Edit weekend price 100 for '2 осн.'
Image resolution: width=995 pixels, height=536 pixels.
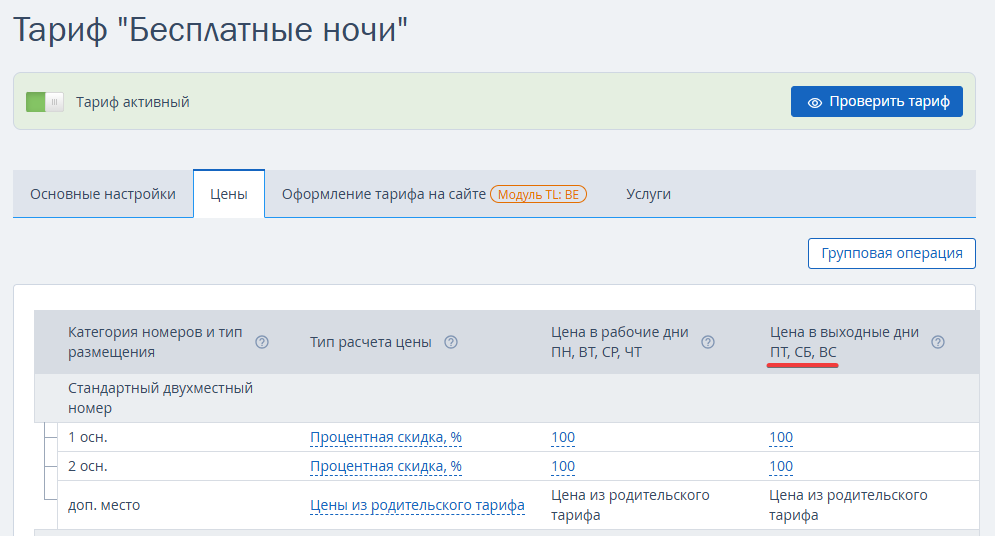pos(781,466)
